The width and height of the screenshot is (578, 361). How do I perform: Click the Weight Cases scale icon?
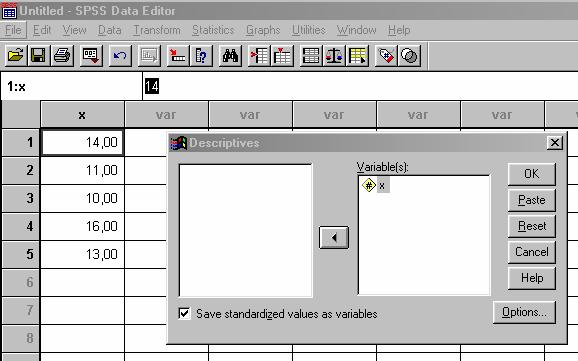pyautogui.click(x=334, y=56)
